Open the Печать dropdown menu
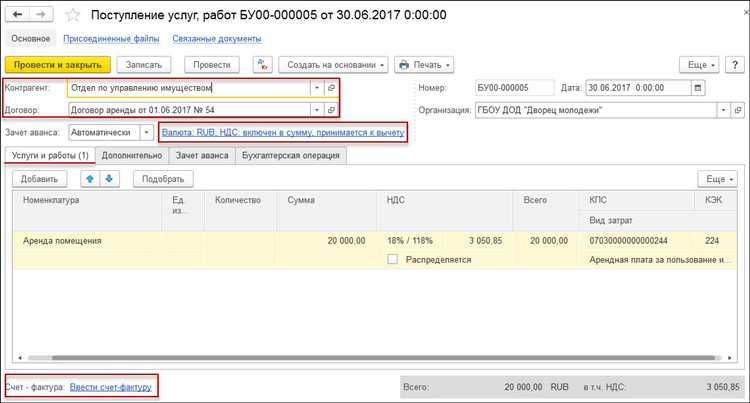750x403 pixels. pyautogui.click(x=426, y=65)
